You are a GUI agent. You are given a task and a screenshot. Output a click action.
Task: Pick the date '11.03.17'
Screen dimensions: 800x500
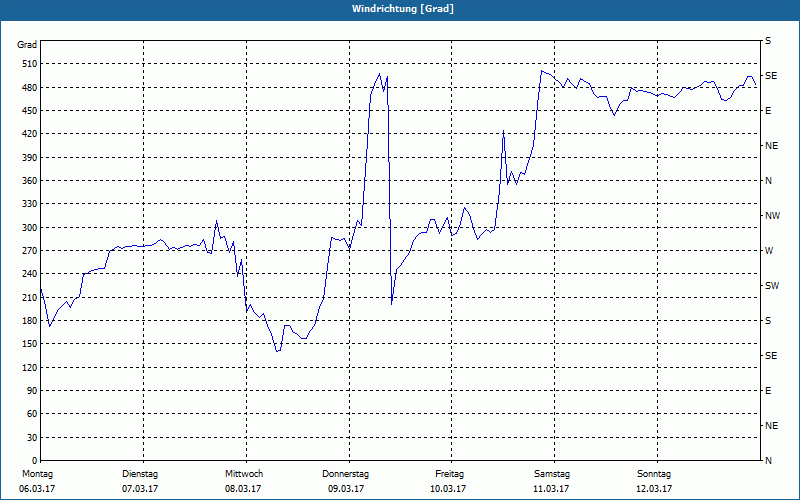click(x=551, y=489)
